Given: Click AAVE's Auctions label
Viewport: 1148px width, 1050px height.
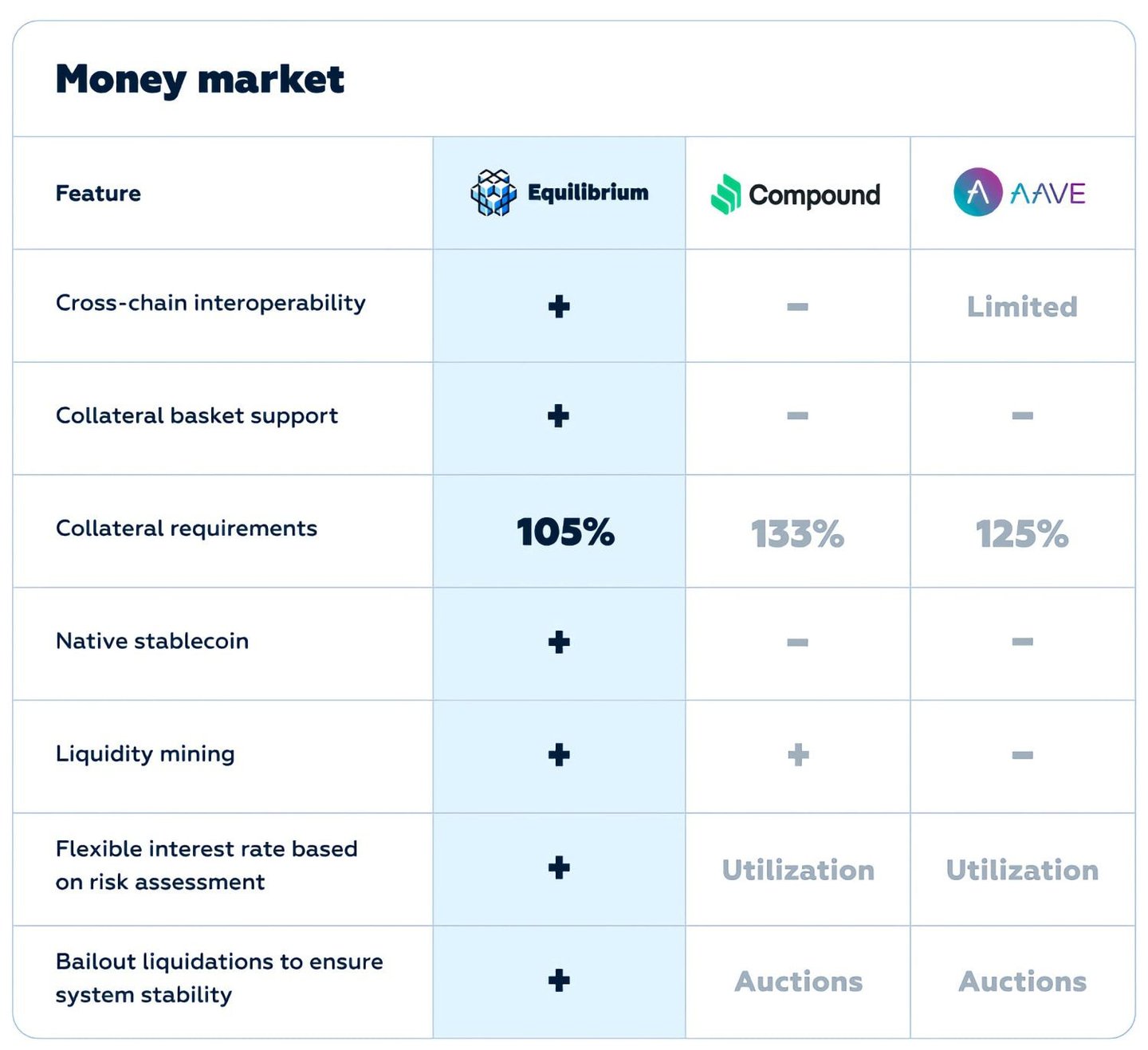Looking at the screenshot, I should tap(1022, 981).
